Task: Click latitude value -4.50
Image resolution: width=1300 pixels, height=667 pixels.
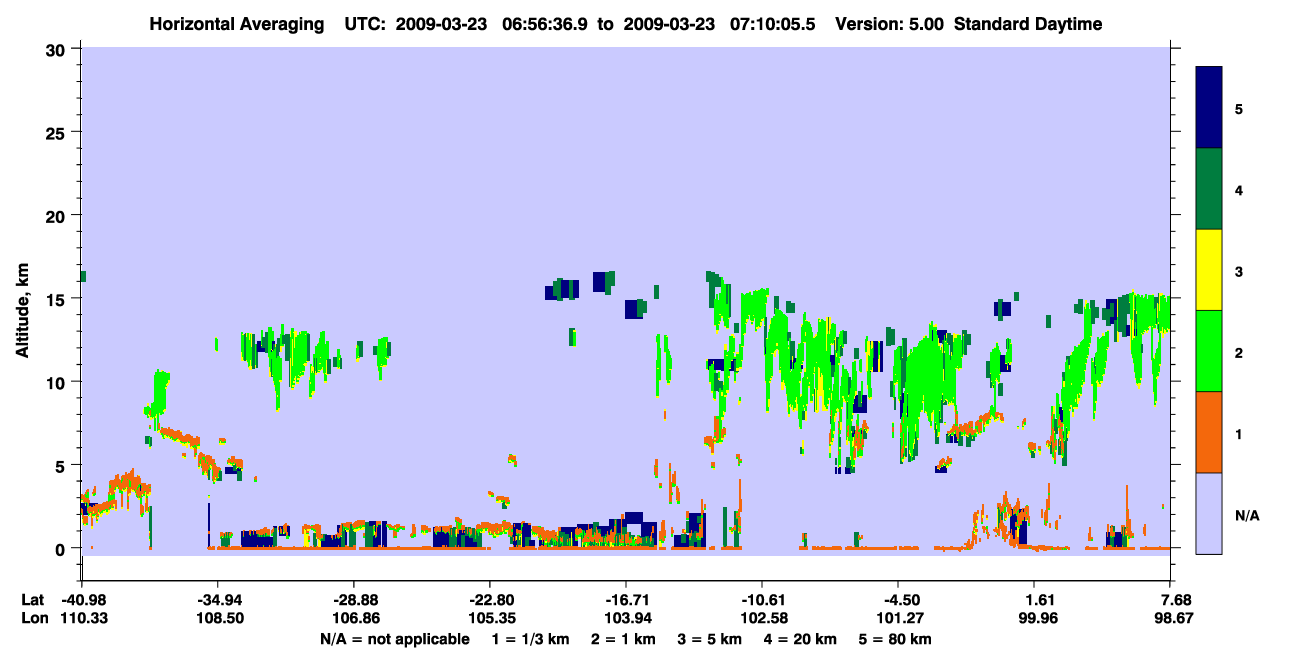Action: click(898, 600)
